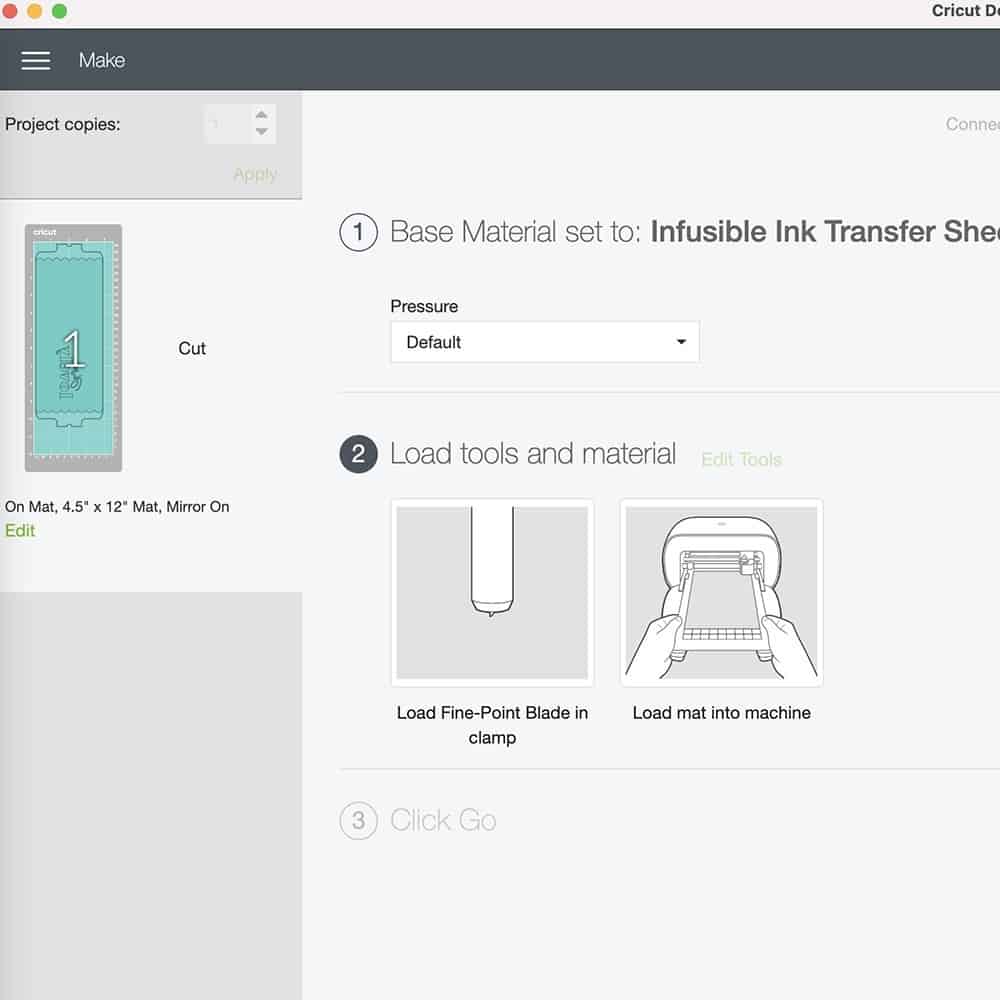The height and width of the screenshot is (1000, 1000).
Task: Click the Pressure label
Action: pos(424,307)
